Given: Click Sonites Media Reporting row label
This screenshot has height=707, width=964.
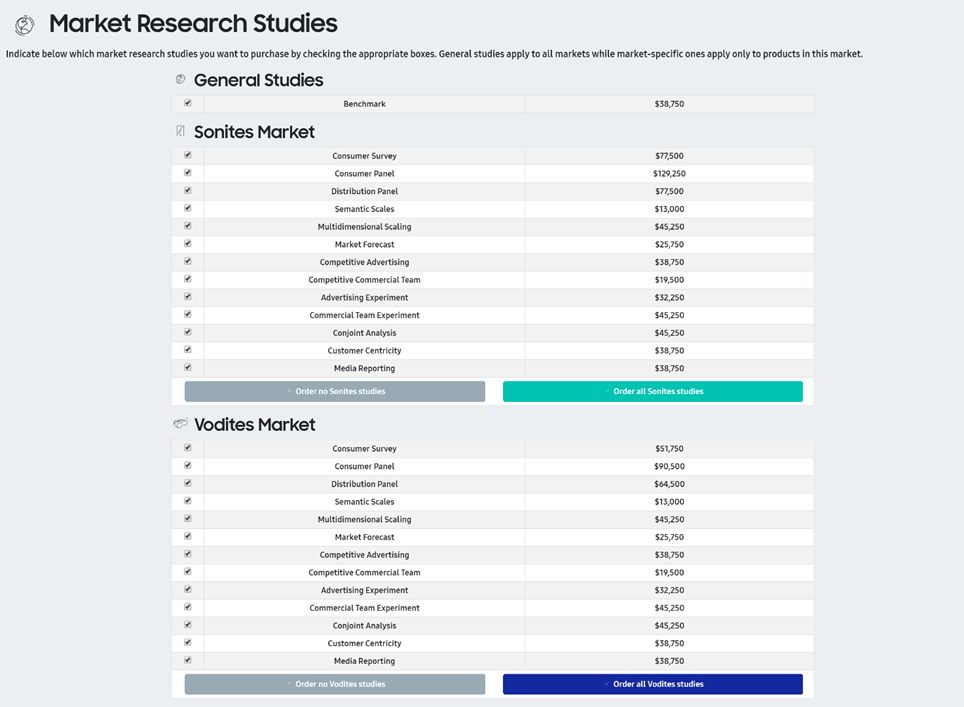Looking at the screenshot, I should [365, 368].
